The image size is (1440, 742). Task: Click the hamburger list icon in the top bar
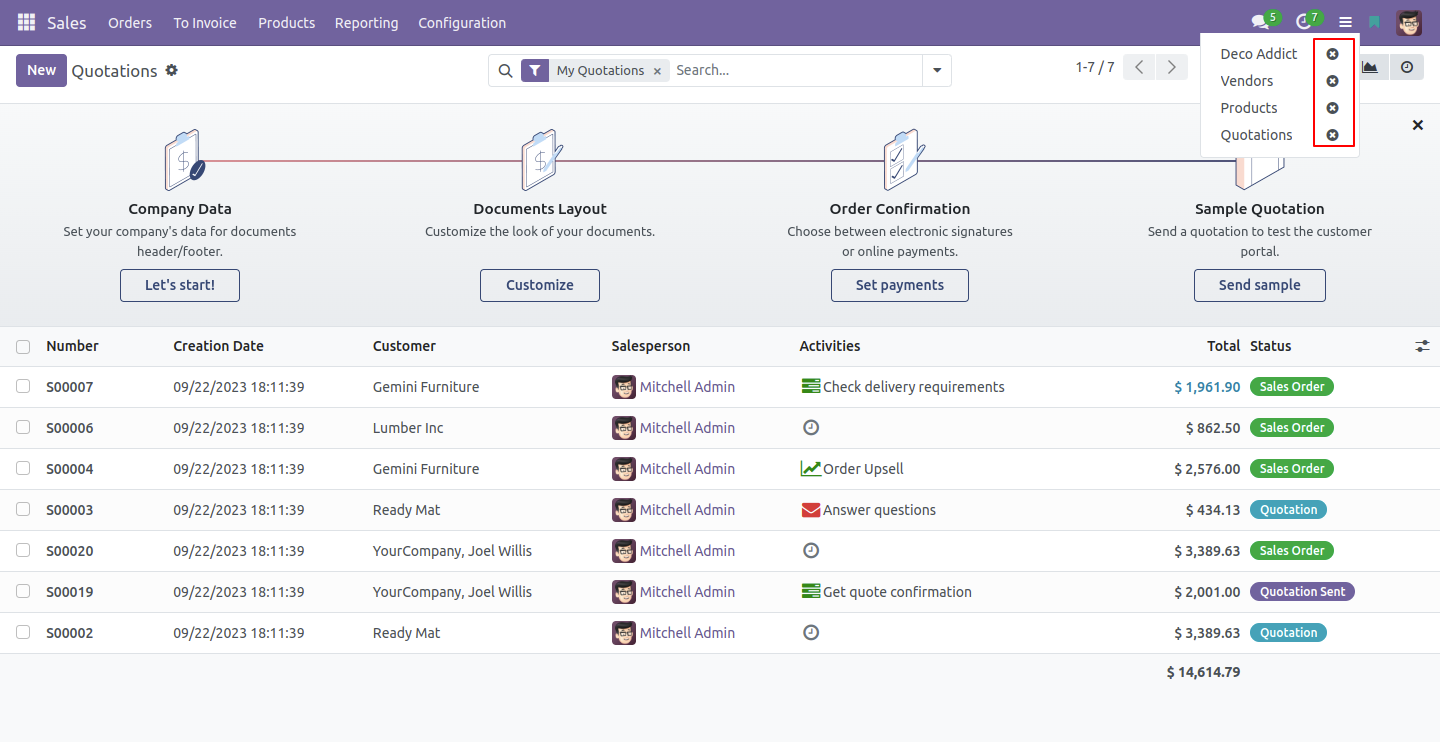tap(1346, 22)
